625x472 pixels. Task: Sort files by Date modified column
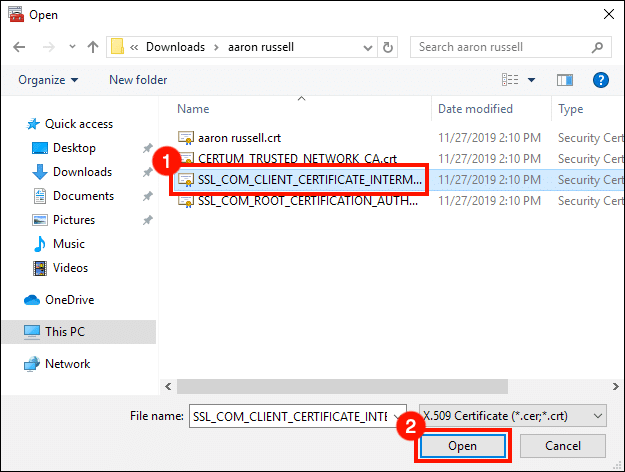pos(475,109)
